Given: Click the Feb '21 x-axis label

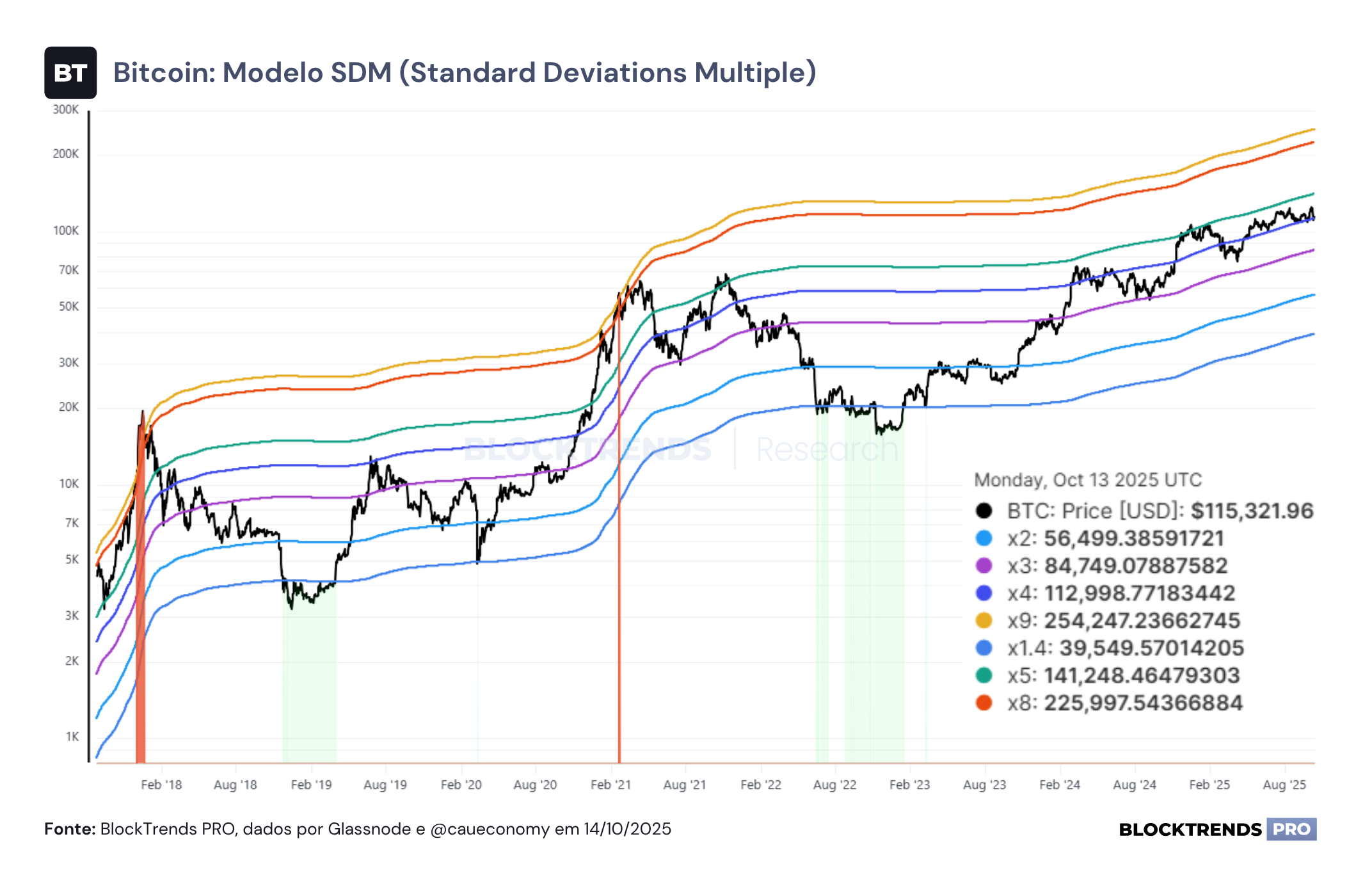Looking at the screenshot, I should tap(610, 785).
